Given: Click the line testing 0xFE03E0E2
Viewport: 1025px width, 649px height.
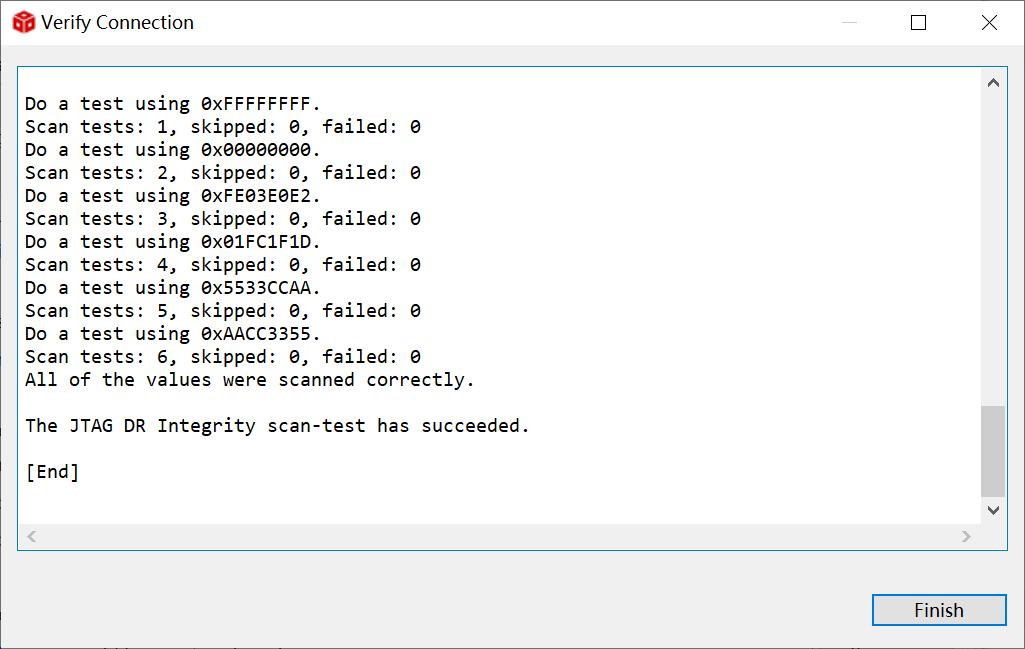Looking at the screenshot, I should pyautogui.click(x=173, y=196).
